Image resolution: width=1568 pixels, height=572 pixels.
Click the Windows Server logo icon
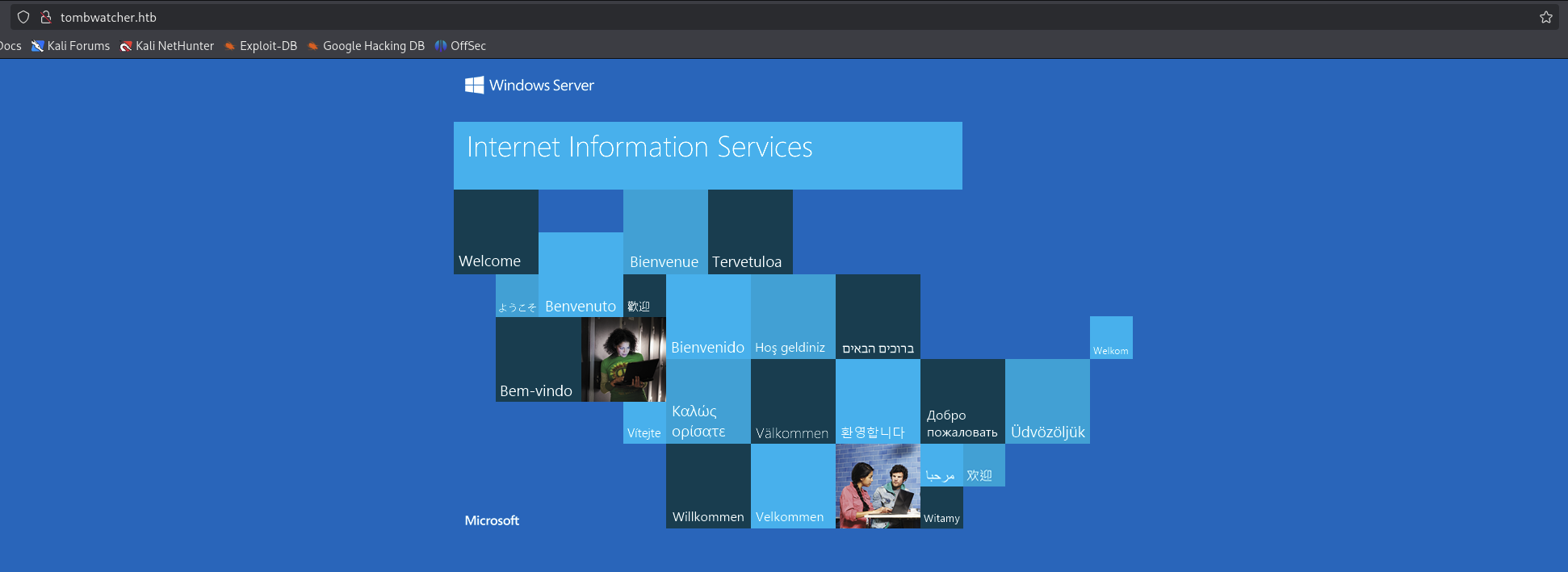(x=474, y=85)
